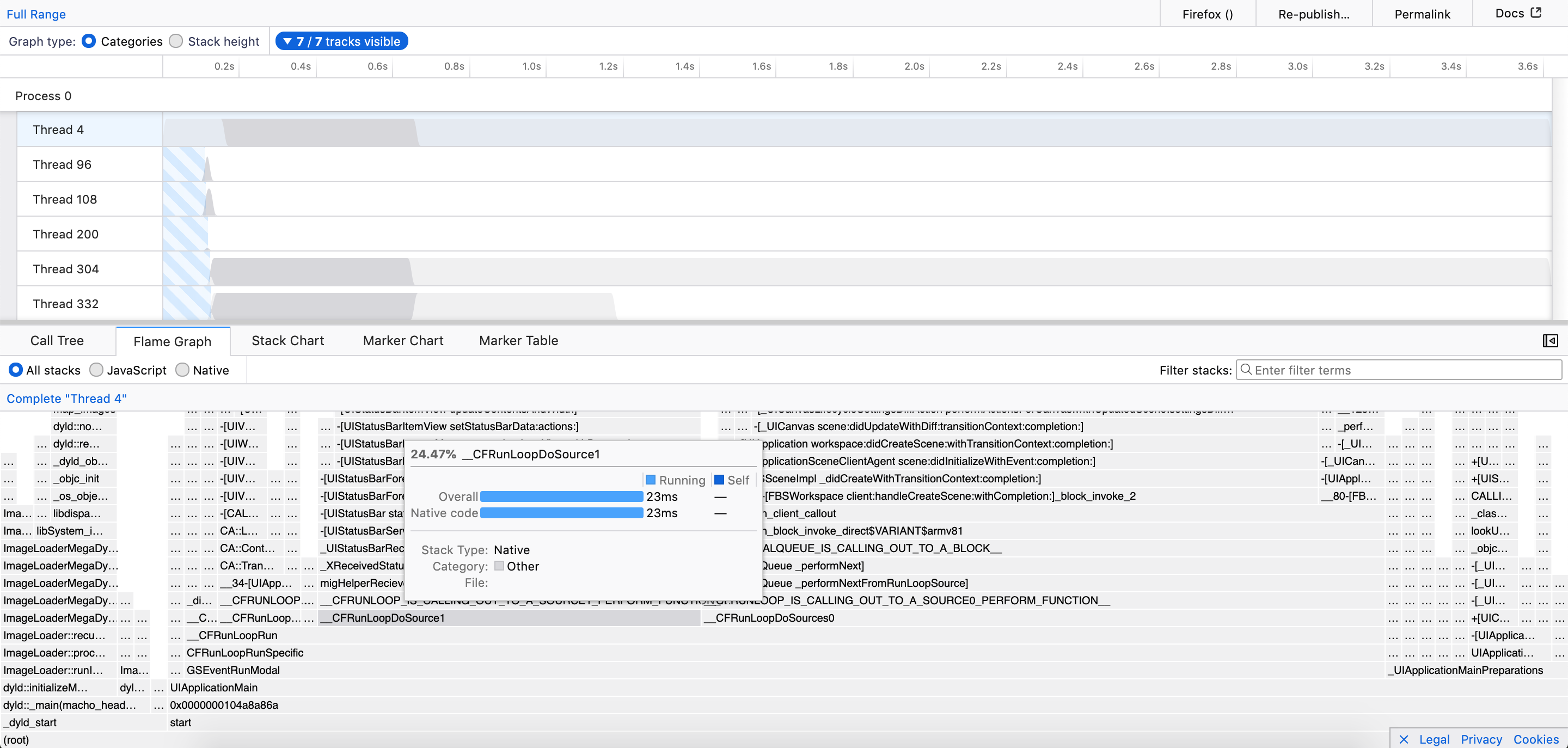Open the Privacy link
The width and height of the screenshot is (1568, 748).
tap(1481, 739)
